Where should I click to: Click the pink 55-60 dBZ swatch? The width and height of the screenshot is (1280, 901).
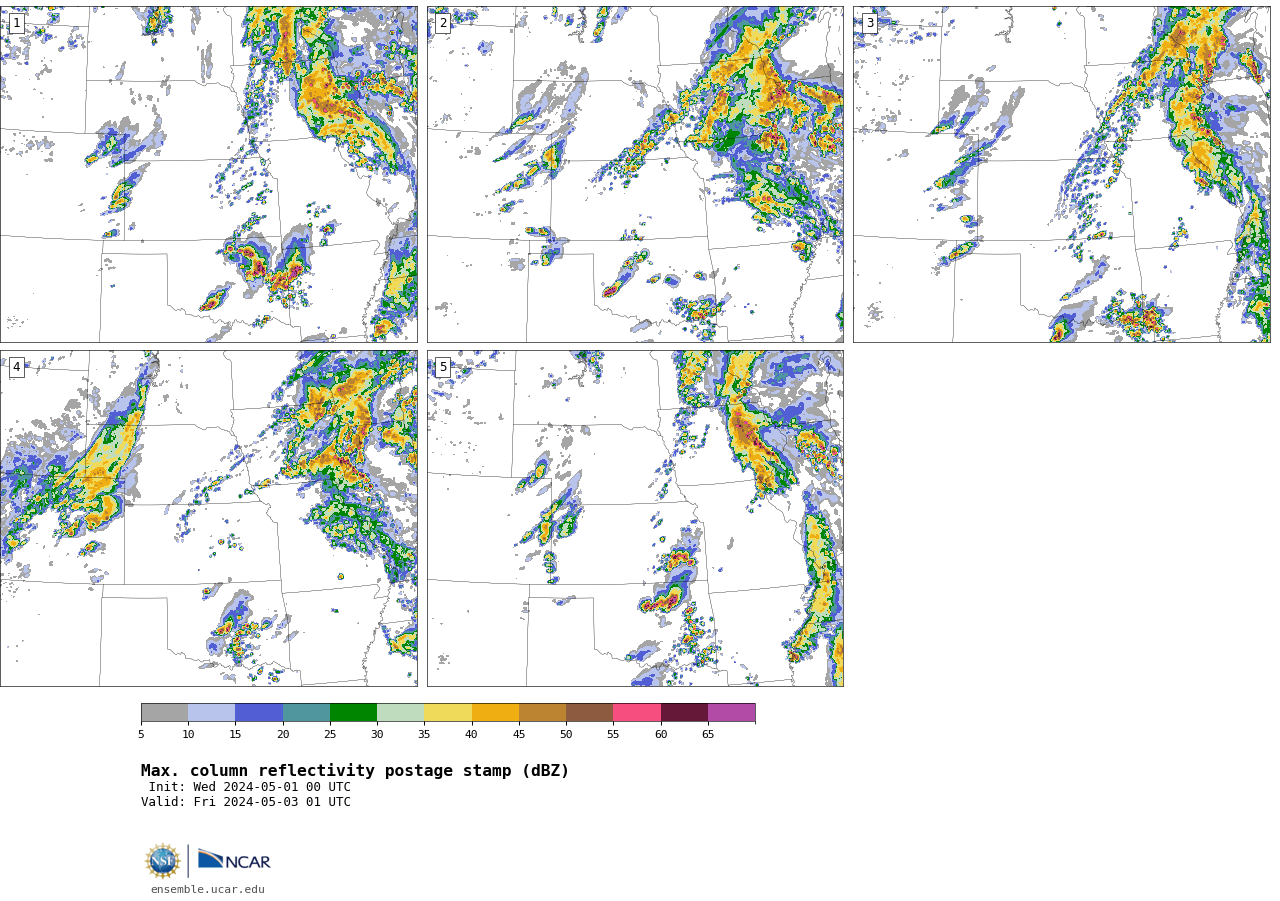pyautogui.click(x=637, y=712)
